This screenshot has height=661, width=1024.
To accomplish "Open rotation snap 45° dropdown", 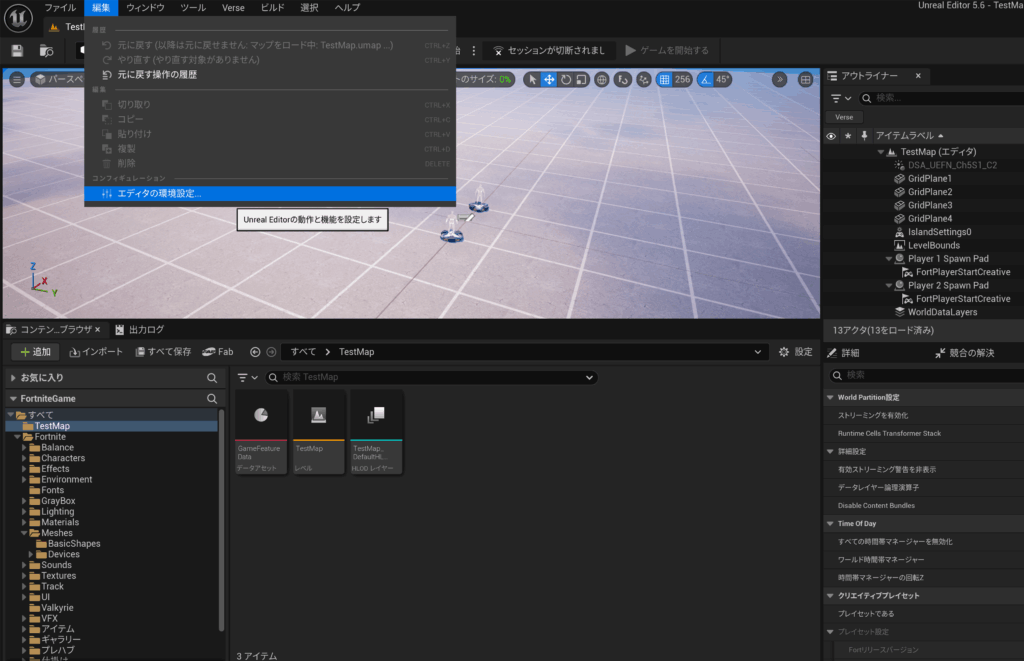I will (722, 80).
